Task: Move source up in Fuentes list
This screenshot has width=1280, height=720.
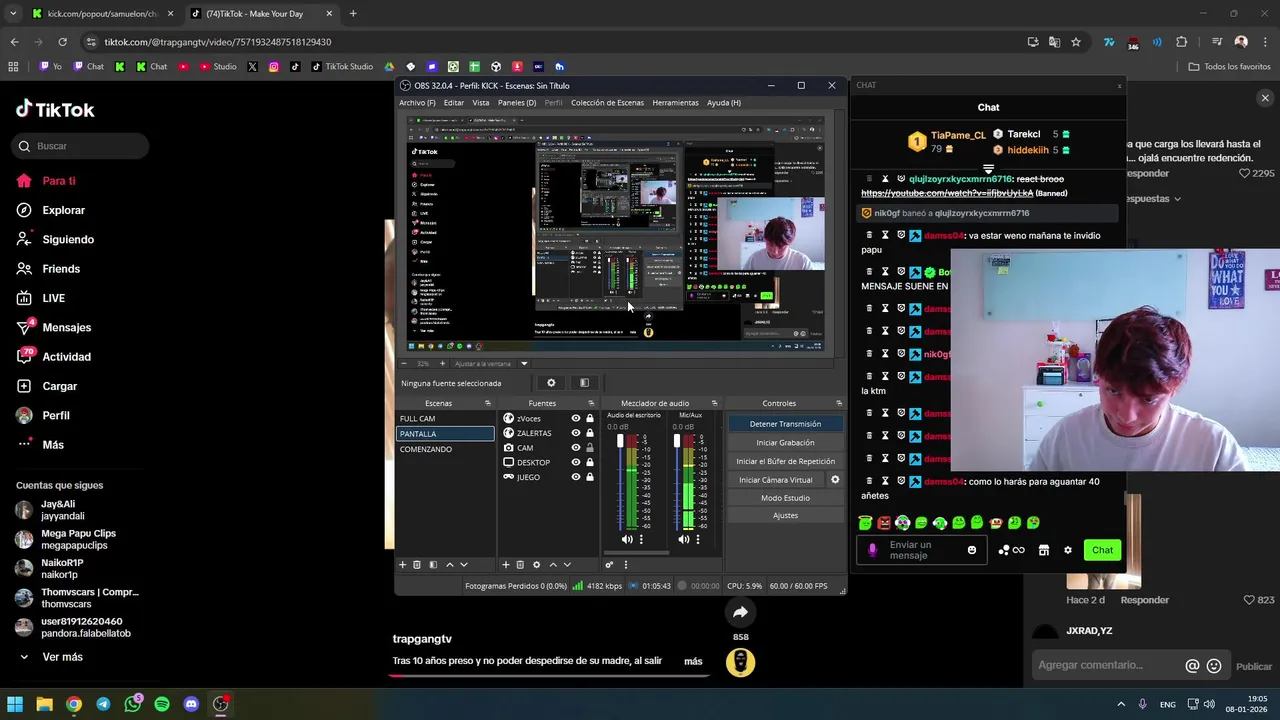Action: (553, 565)
